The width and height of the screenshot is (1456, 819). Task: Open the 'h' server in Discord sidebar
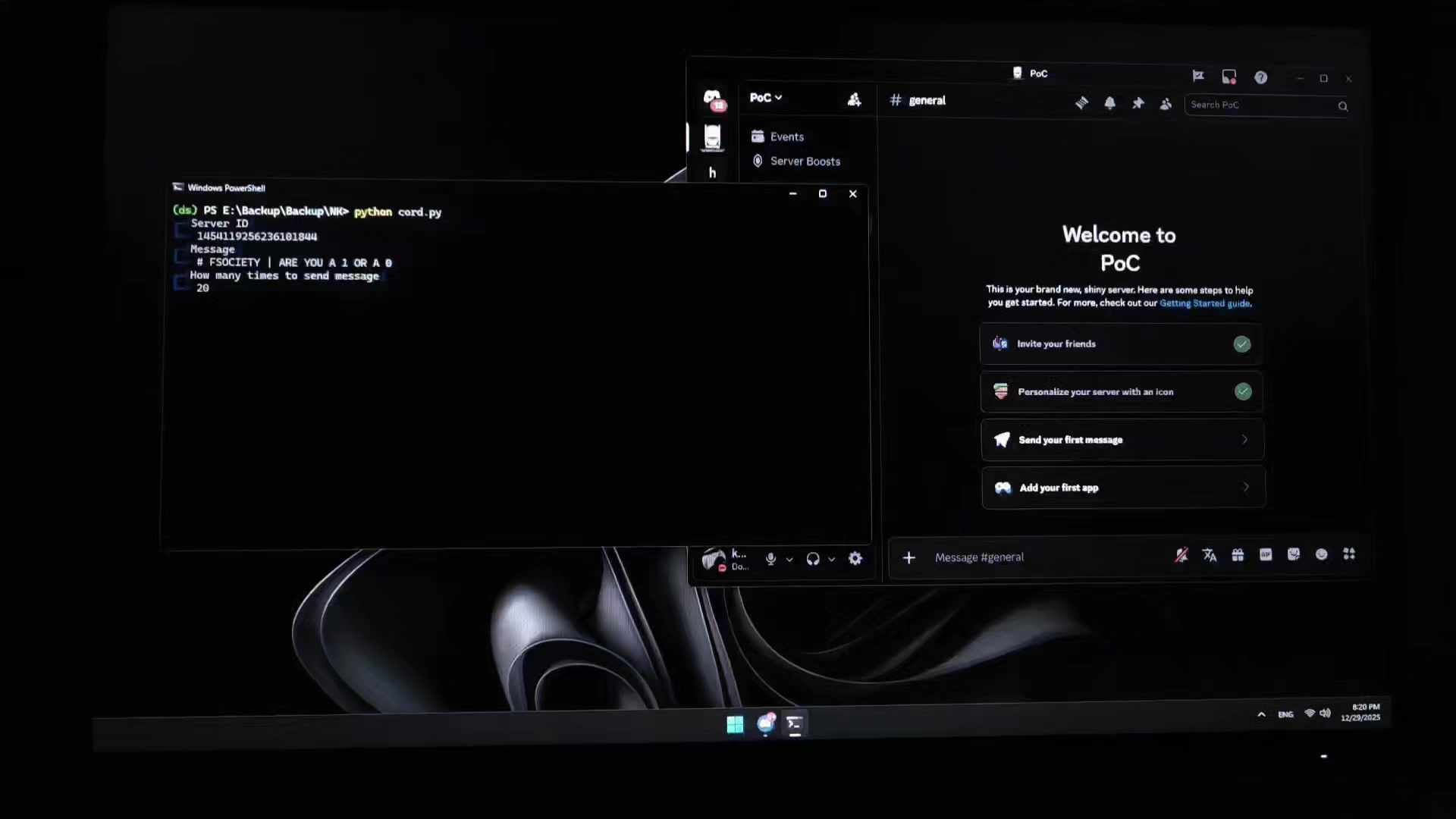pos(712,173)
